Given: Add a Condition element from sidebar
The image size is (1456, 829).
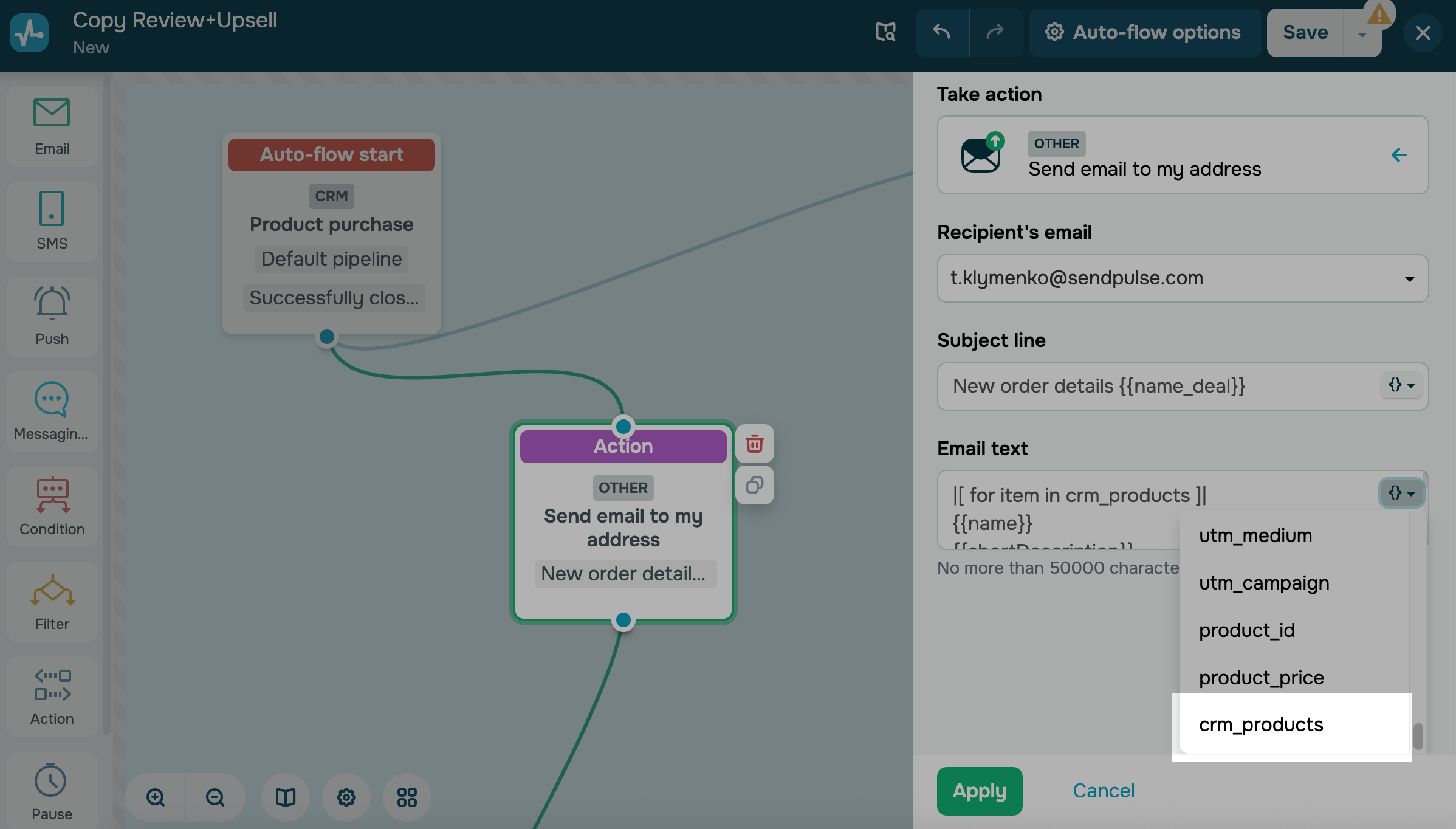Looking at the screenshot, I should [x=52, y=506].
